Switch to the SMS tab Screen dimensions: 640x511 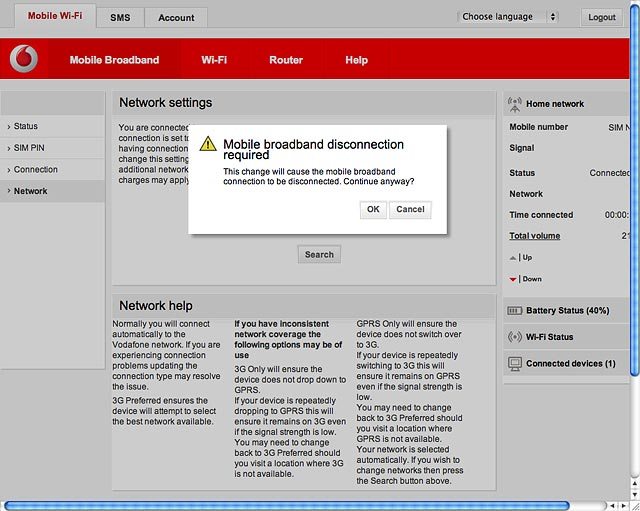(x=120, y=18)
